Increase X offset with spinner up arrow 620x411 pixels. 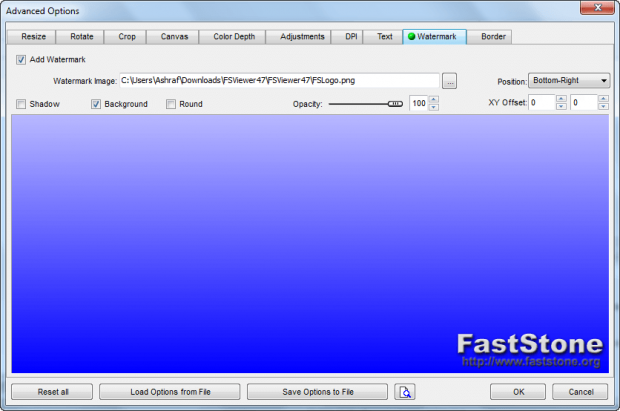click(561, 99)
